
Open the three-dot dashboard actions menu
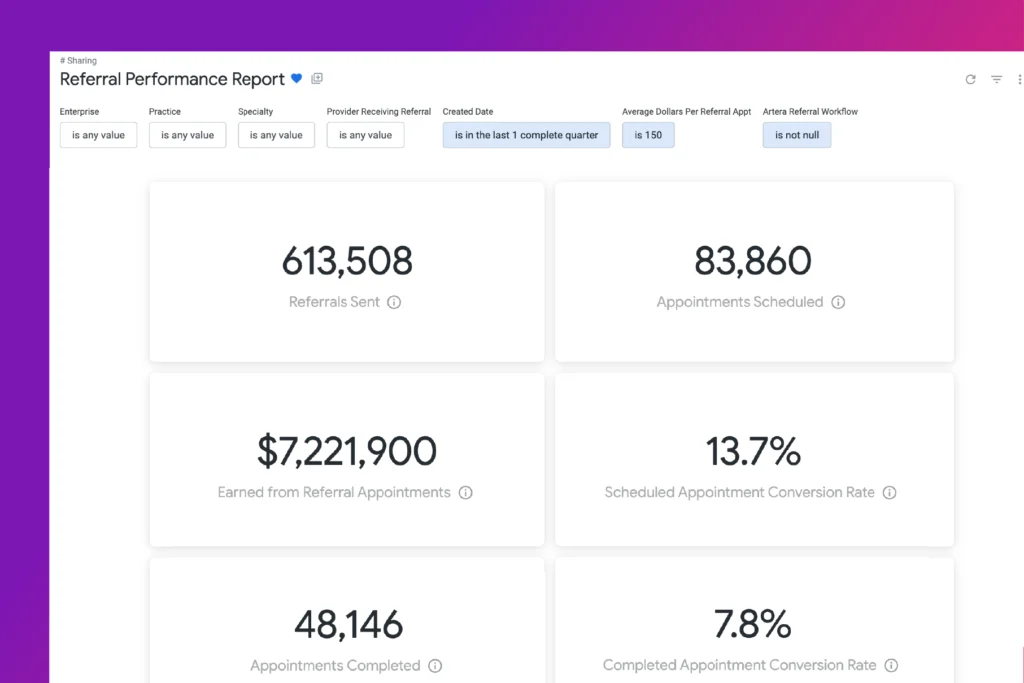click(1019, 80)
